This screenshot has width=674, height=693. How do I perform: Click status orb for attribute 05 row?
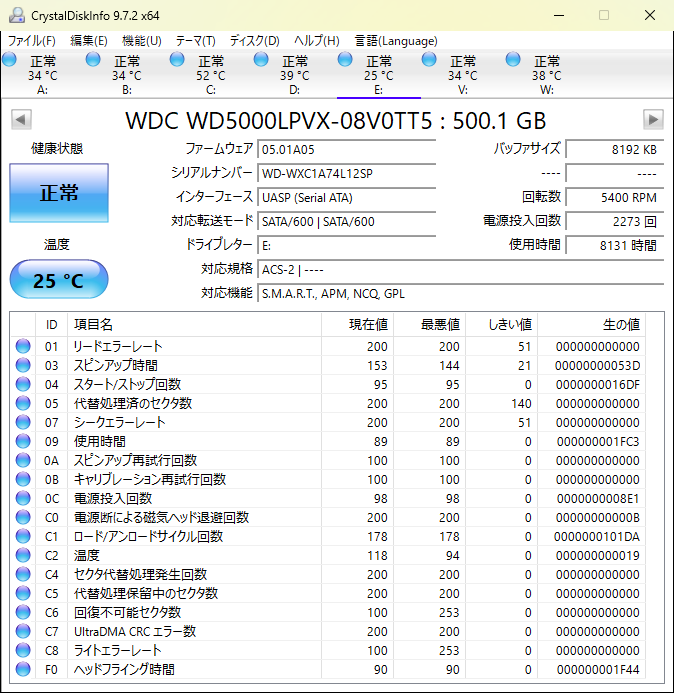coord(23,403)
